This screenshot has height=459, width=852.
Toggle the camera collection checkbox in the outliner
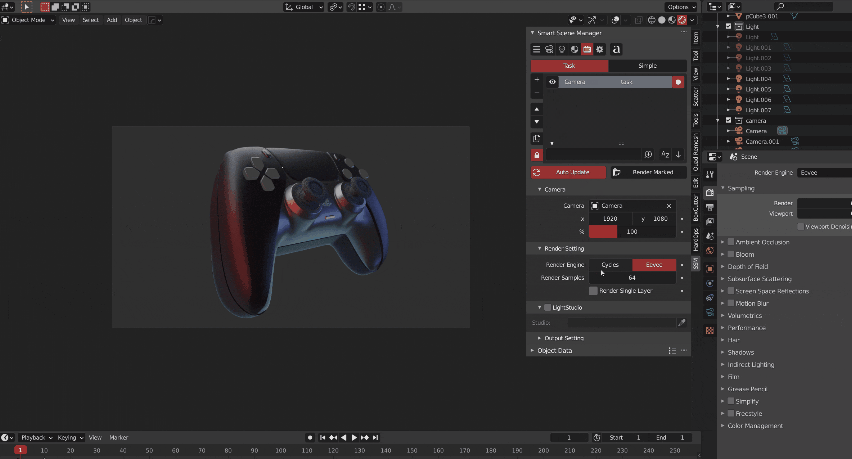[x=729, y=121]
